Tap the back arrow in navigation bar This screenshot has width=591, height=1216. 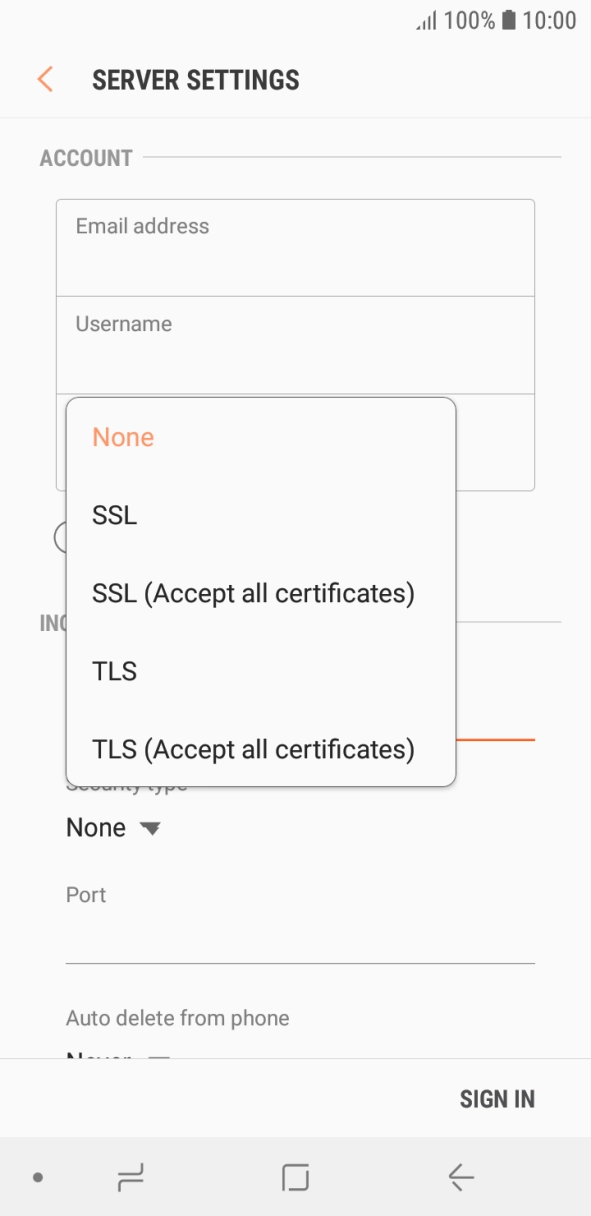click(460, 1178)
